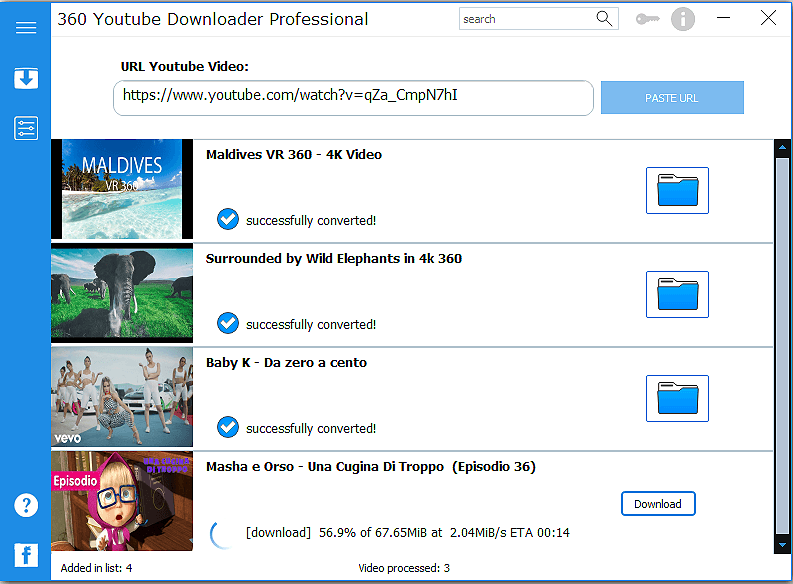This screenshot has width=793, height=584.
Task: Open folder for Baby K video
Action: 677,398
